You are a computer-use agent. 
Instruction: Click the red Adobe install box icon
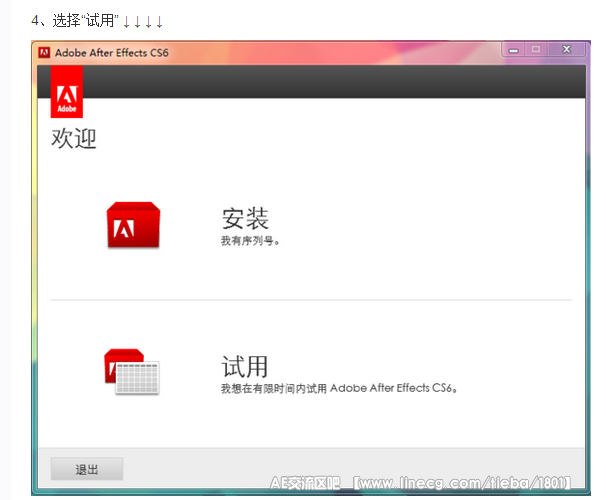[x=133, y=224]
